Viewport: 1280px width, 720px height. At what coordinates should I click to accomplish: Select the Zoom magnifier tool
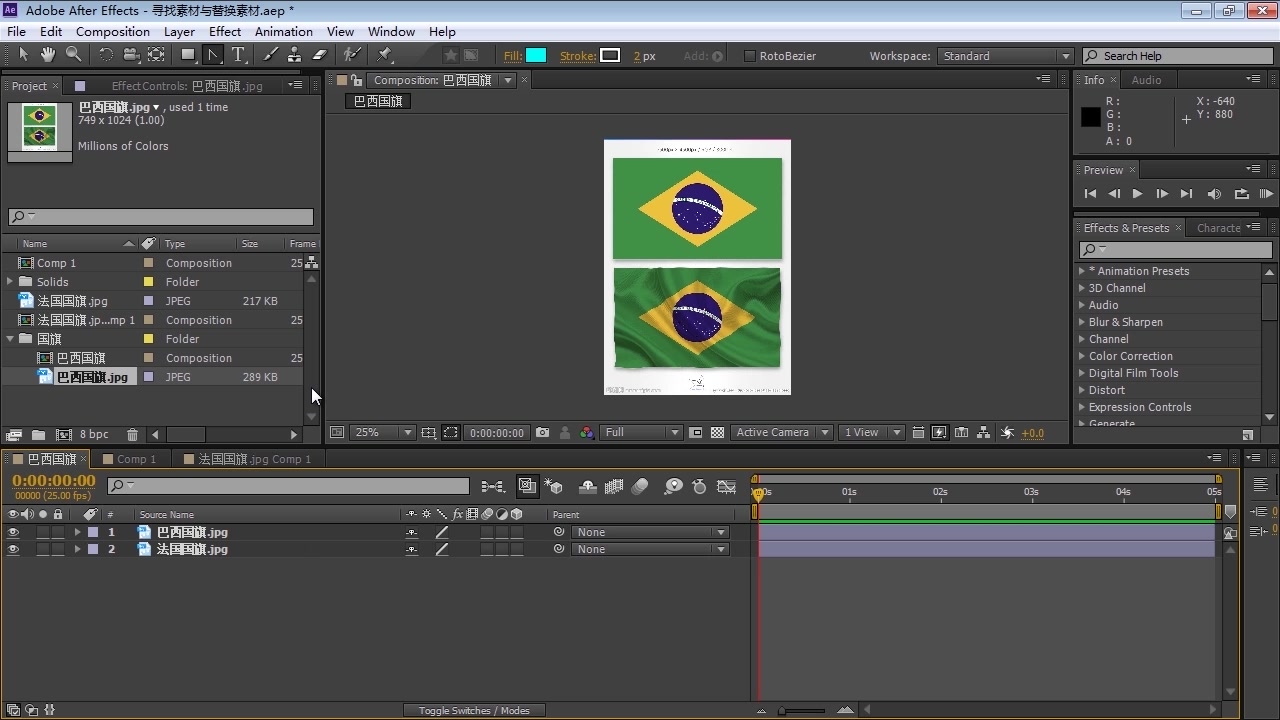pyautogui.click(x=73, y=55)
